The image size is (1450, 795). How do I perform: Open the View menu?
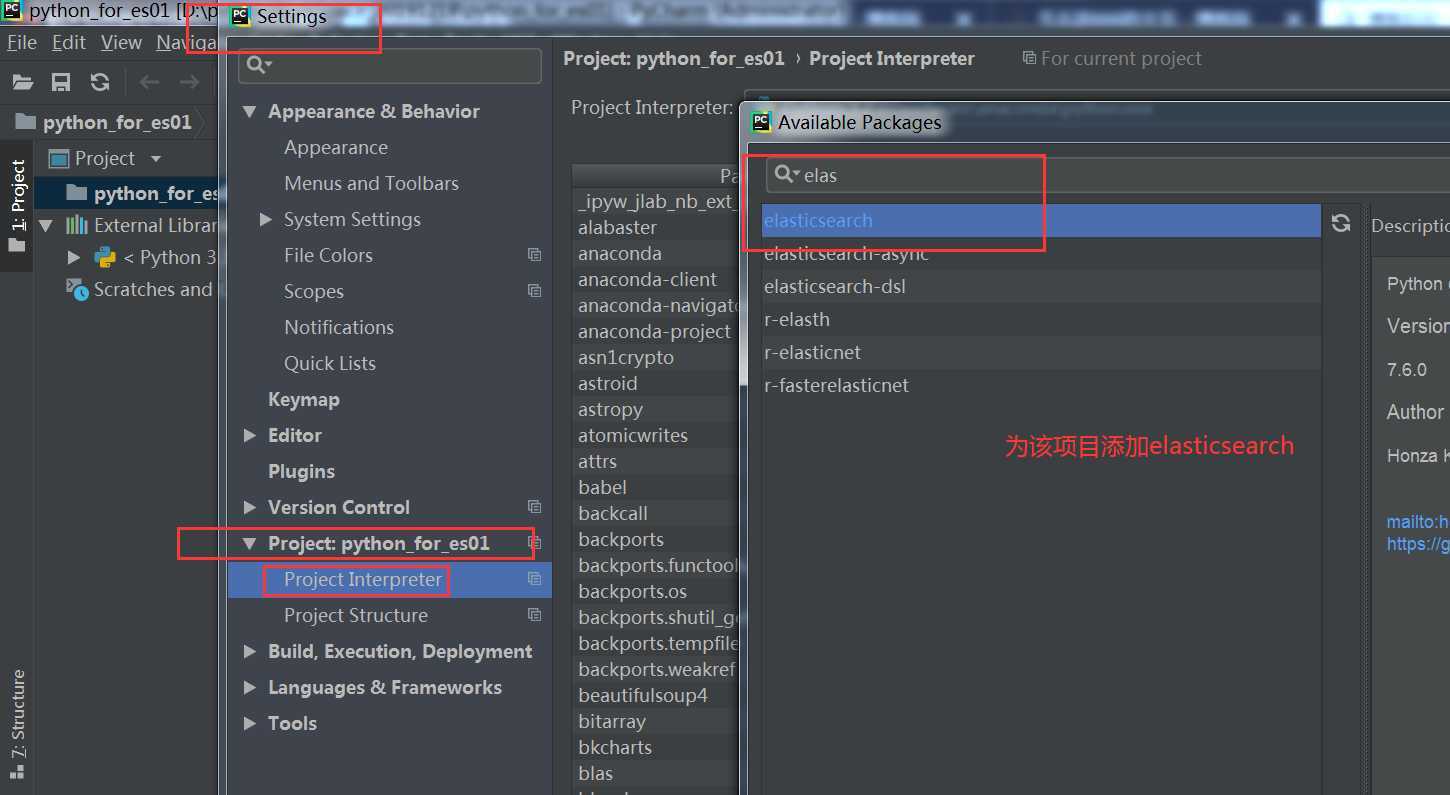[121, 42]
